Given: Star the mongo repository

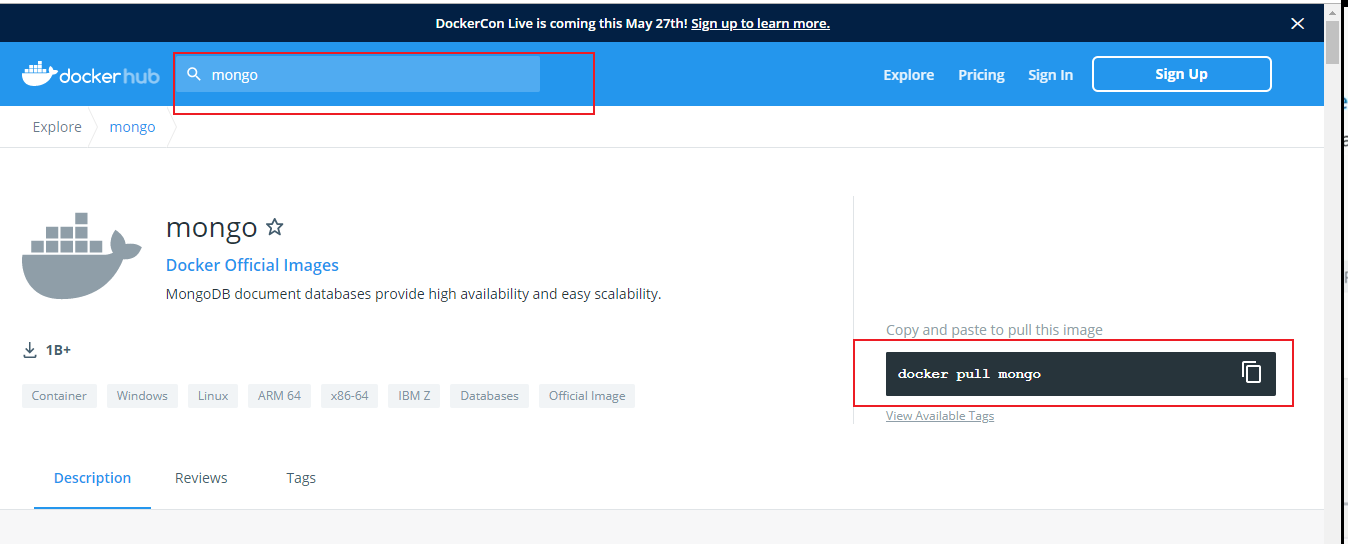Looking at the screenshot, I should [x=275, y=228].
